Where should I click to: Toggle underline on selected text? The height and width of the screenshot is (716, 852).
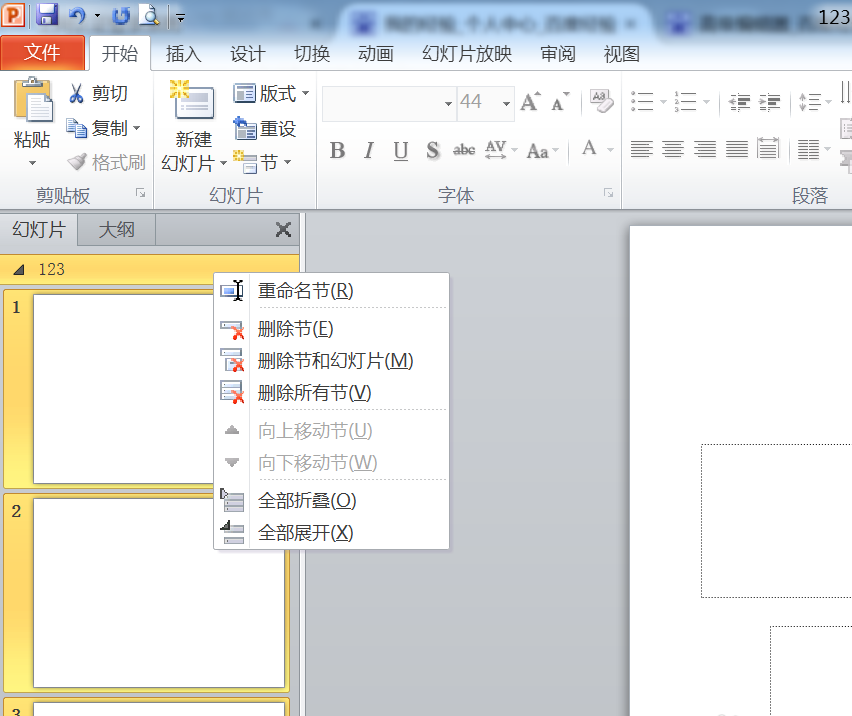coord(399,149)
